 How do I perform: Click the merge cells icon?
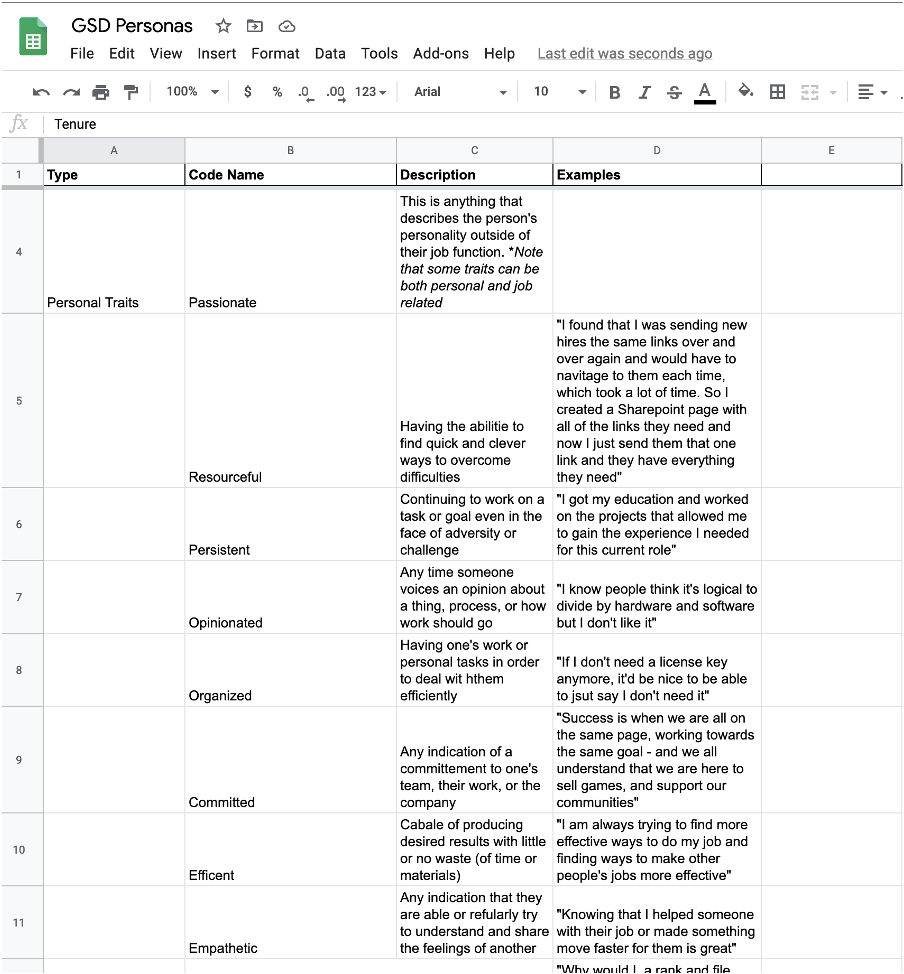(810, 93)
